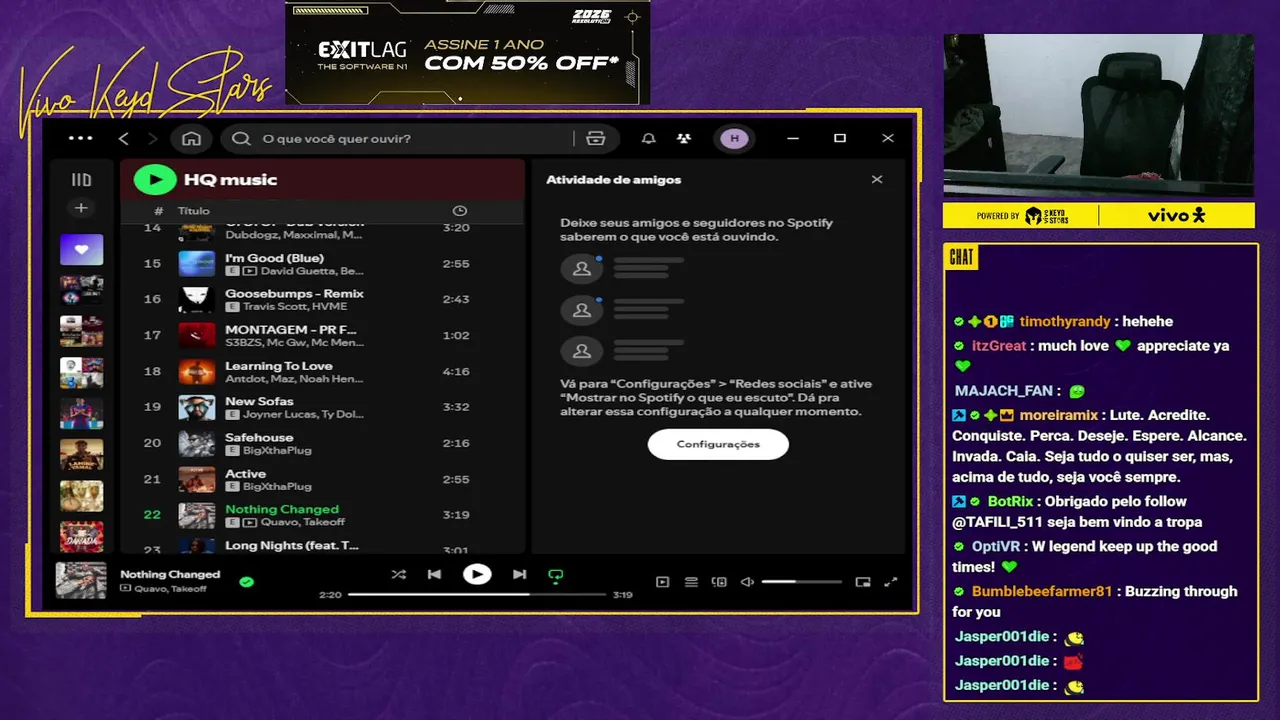Select track Learning To Love
The image size is (1280, 720).
pyautogui.click(x=323, y=371)
